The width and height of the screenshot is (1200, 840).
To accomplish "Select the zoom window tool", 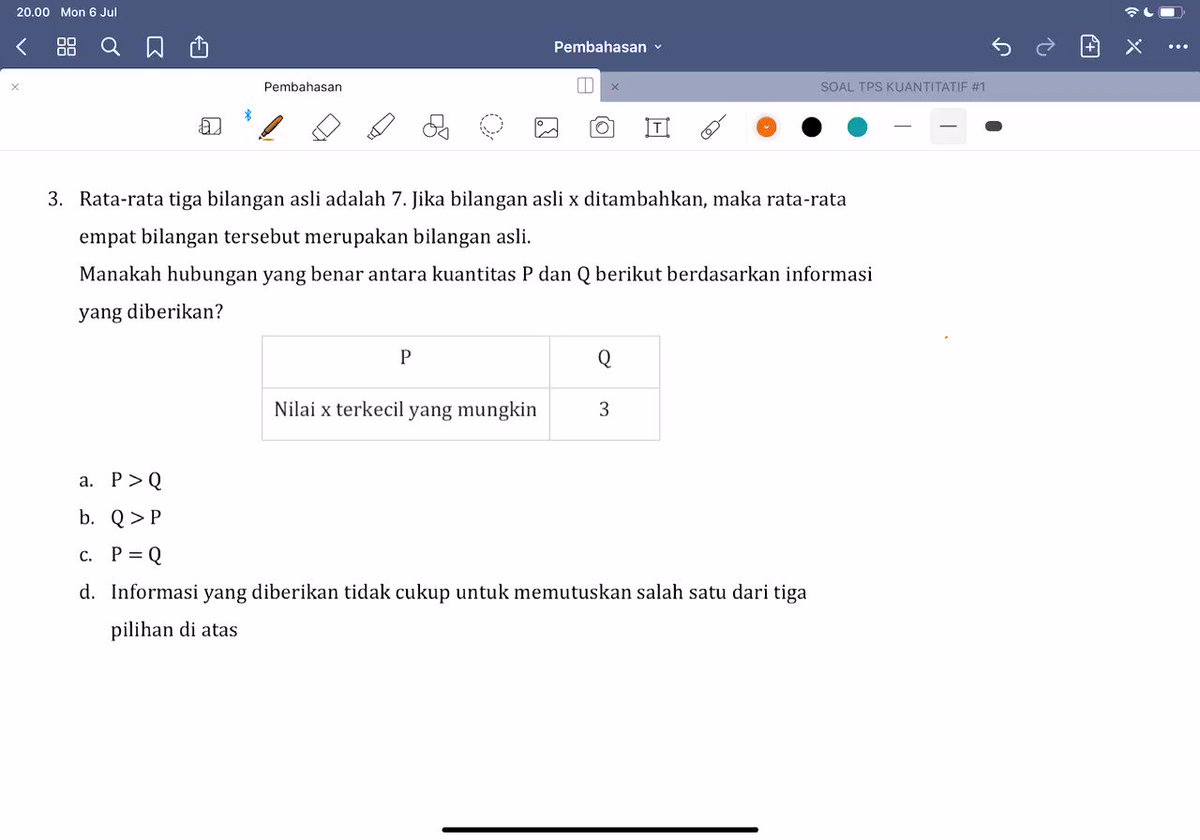I will tap(209, 126).
